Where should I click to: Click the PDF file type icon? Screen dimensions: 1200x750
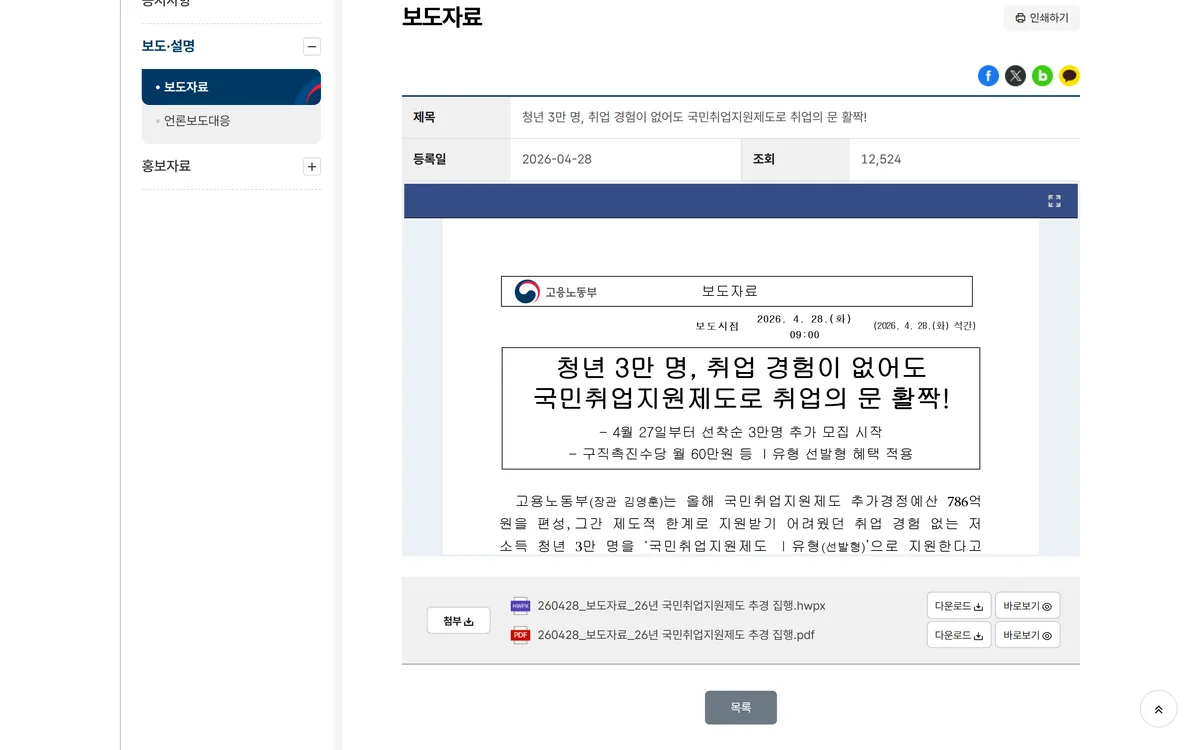(520, 635)
